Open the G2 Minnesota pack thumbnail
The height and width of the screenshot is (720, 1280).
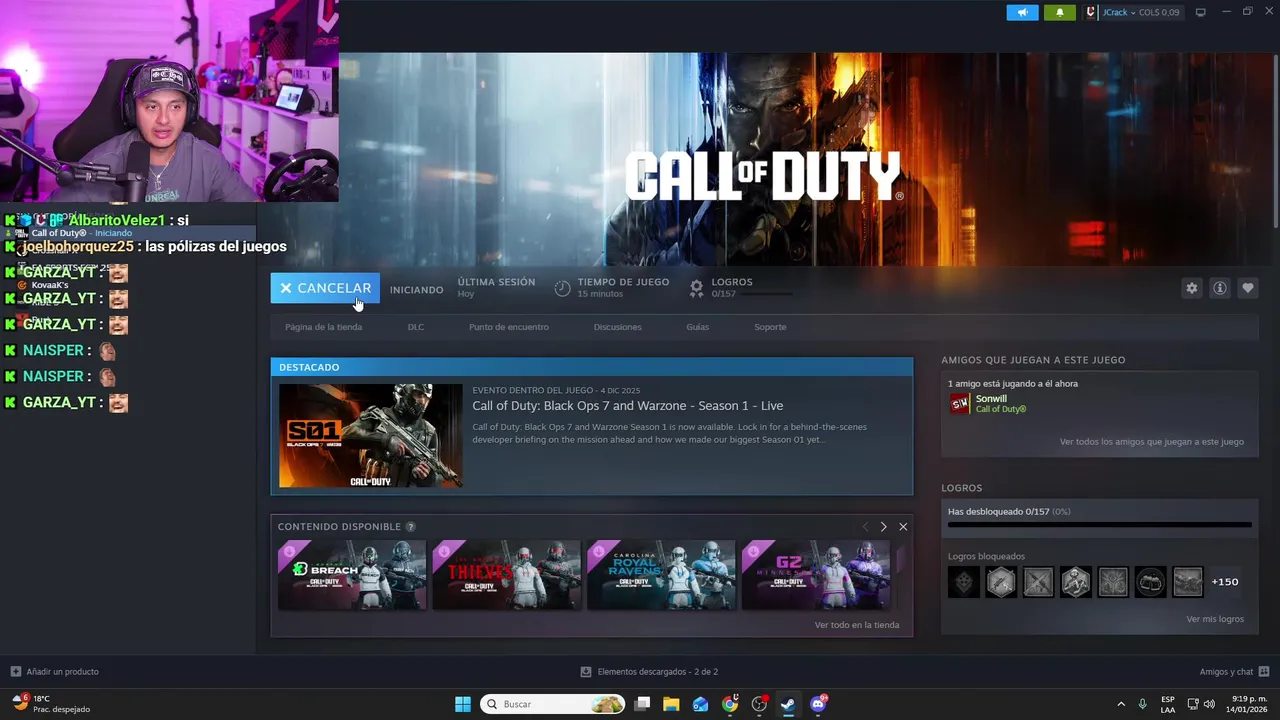(816, 575)
